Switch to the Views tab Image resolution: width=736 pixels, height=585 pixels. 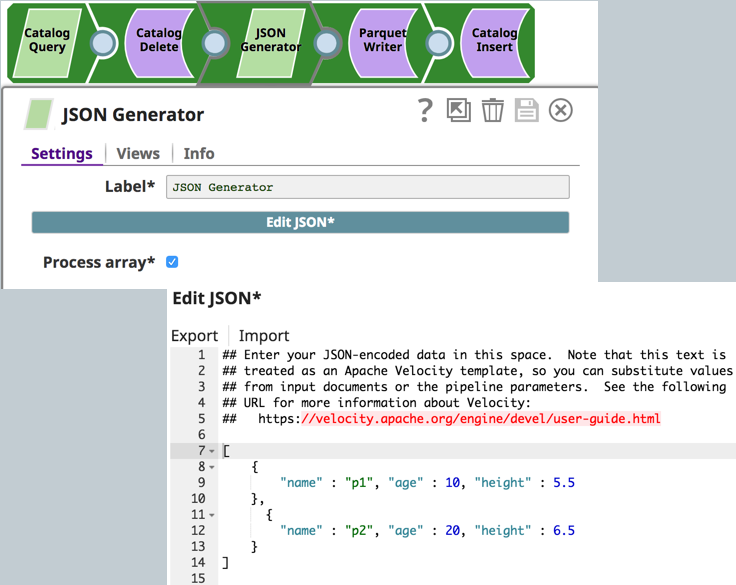(x=138, y=153)
